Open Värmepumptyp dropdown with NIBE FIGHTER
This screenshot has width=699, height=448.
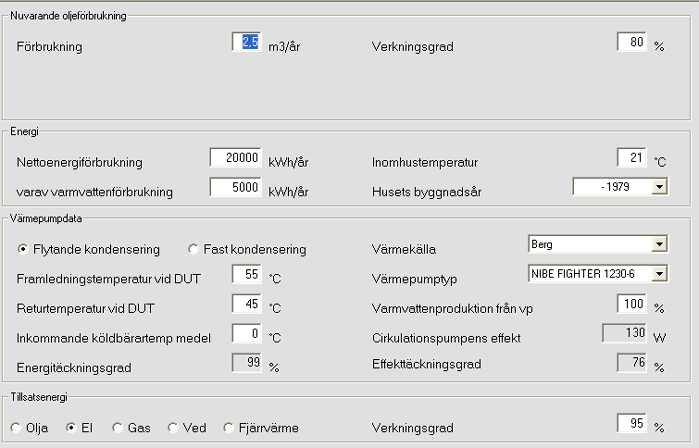658,274
